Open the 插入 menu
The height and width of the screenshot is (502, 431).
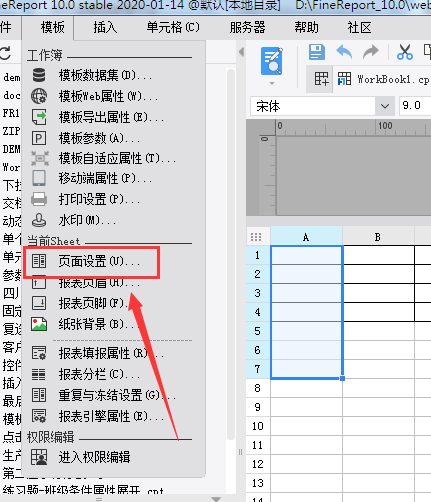tap(105, 27)
